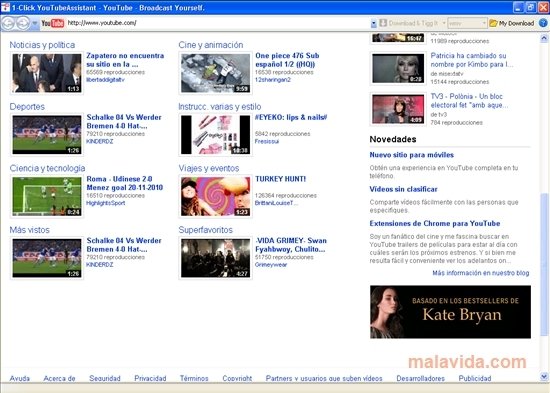Play the VIDA GRIMEY Swan Fyahbwoy thumbnail

point(216,258)
